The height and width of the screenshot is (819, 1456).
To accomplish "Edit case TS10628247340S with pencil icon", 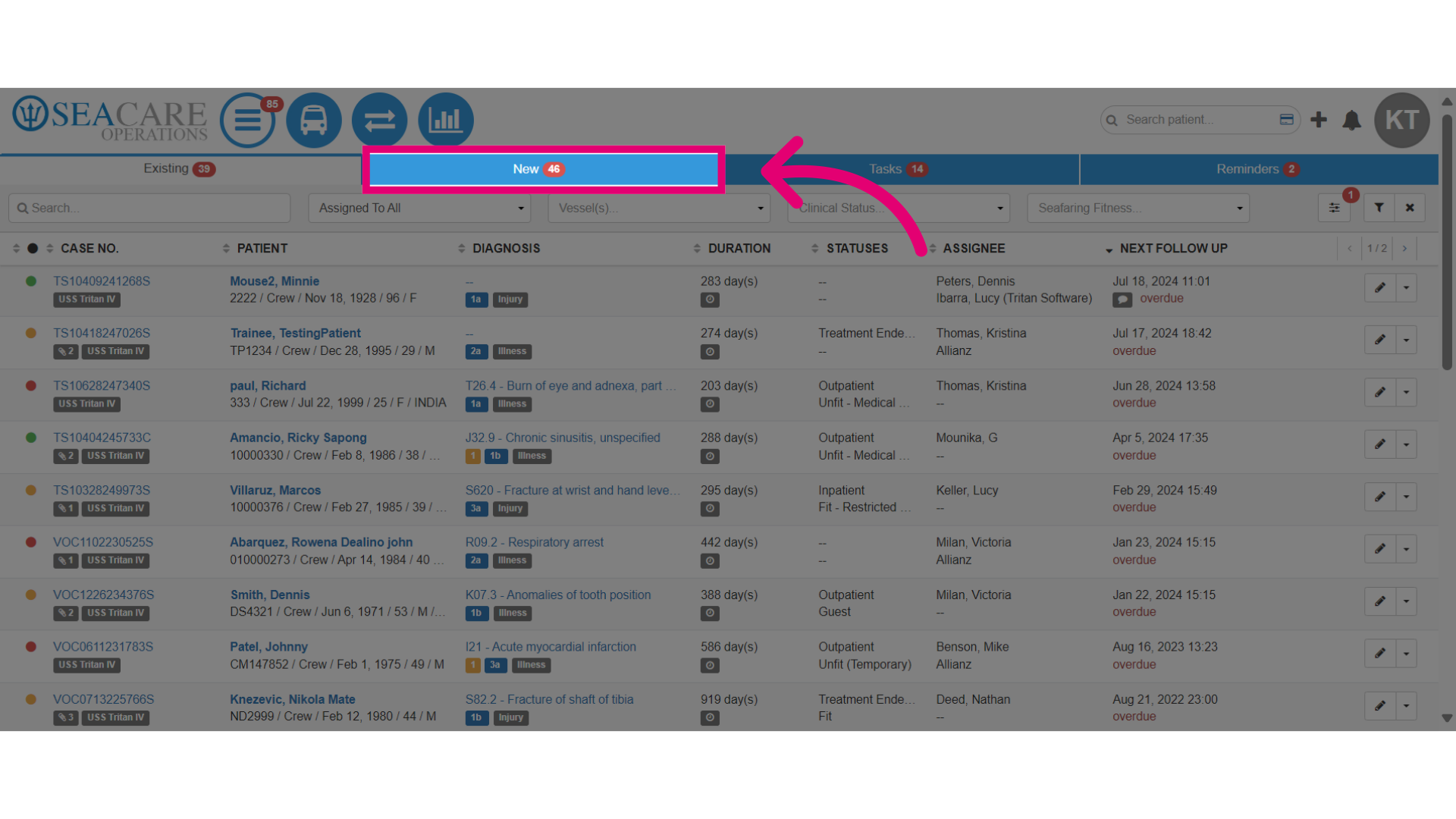I will (x=1380, y=392).
